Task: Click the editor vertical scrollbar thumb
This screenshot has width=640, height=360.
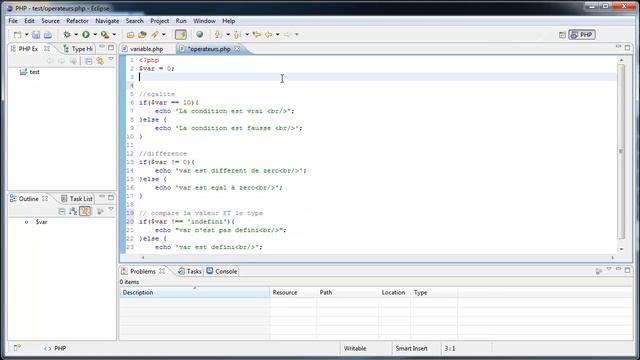Action: [621, 151]
